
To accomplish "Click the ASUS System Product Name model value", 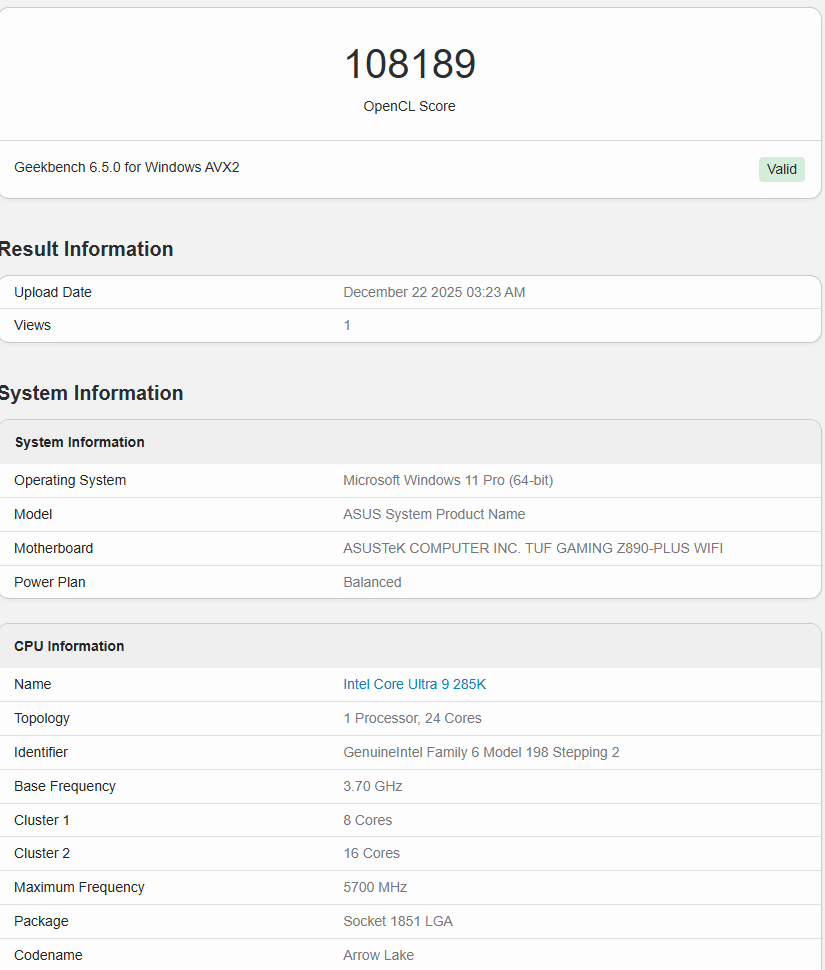I will click(x=434, y=514).
